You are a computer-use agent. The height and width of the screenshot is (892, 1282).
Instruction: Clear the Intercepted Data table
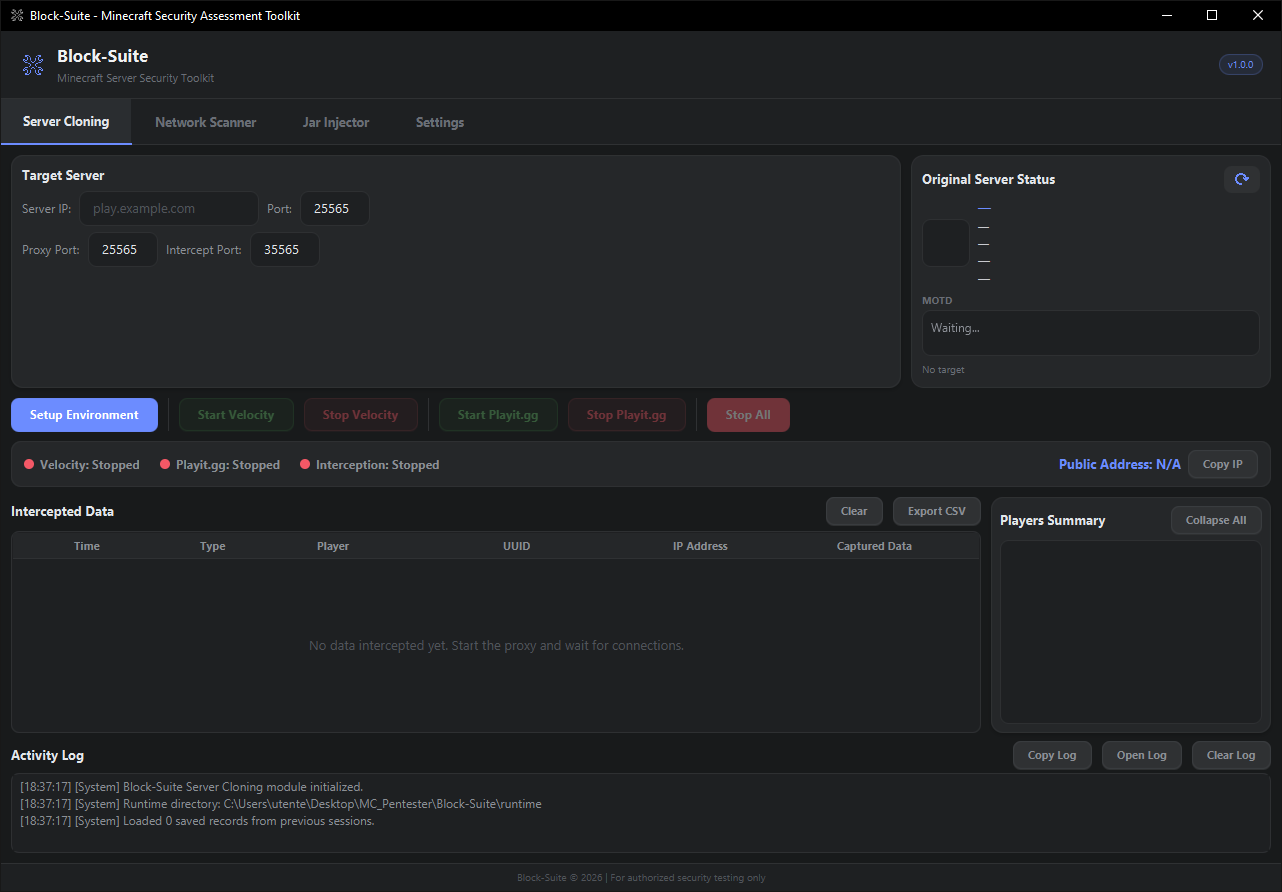coord(854,511)
